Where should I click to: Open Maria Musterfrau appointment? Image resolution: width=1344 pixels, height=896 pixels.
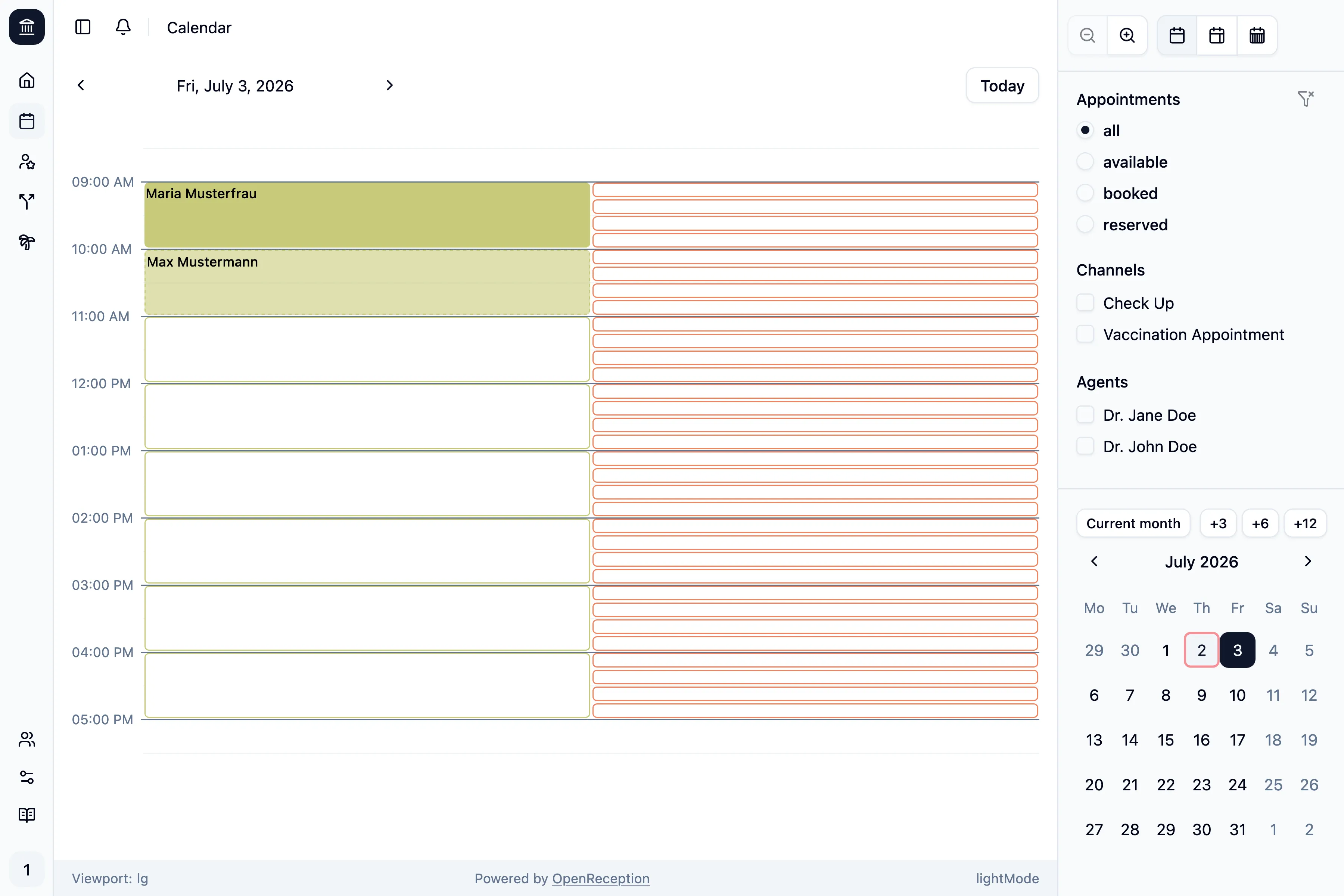click(x=367, y=215)
